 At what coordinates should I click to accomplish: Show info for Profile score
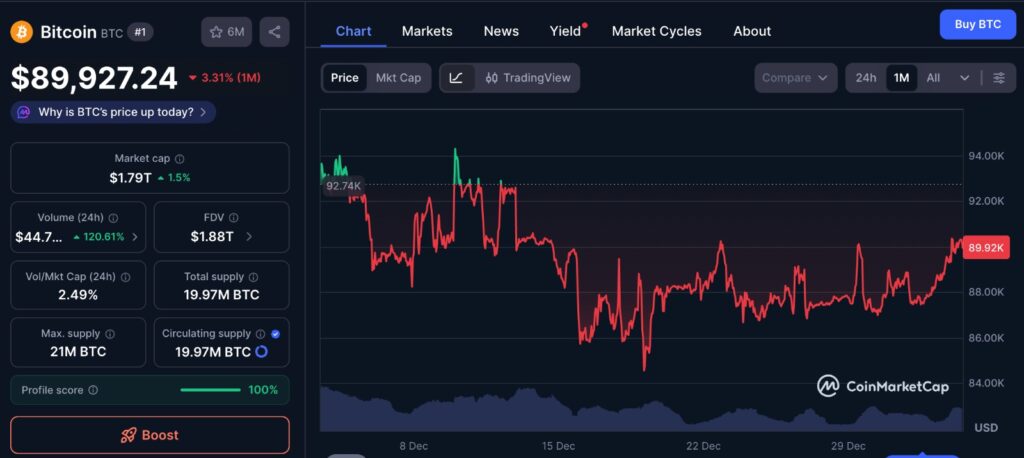(x=93, y=390)
